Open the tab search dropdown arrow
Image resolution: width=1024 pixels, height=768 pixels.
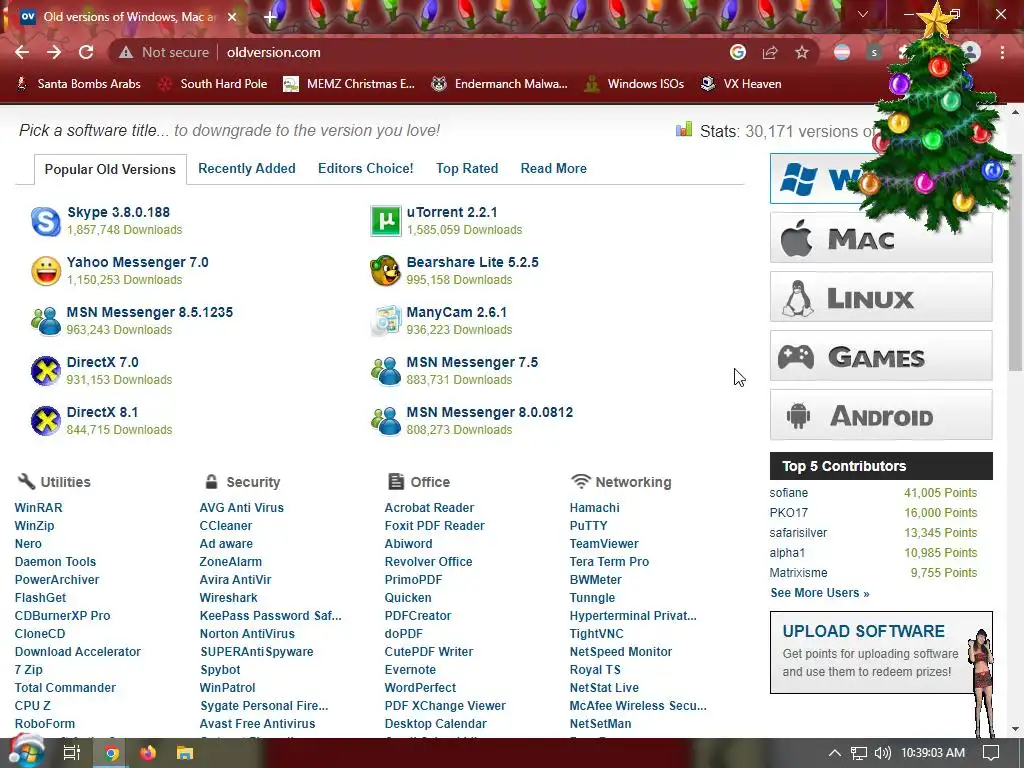pyautogui.click(x=863, y=14)
